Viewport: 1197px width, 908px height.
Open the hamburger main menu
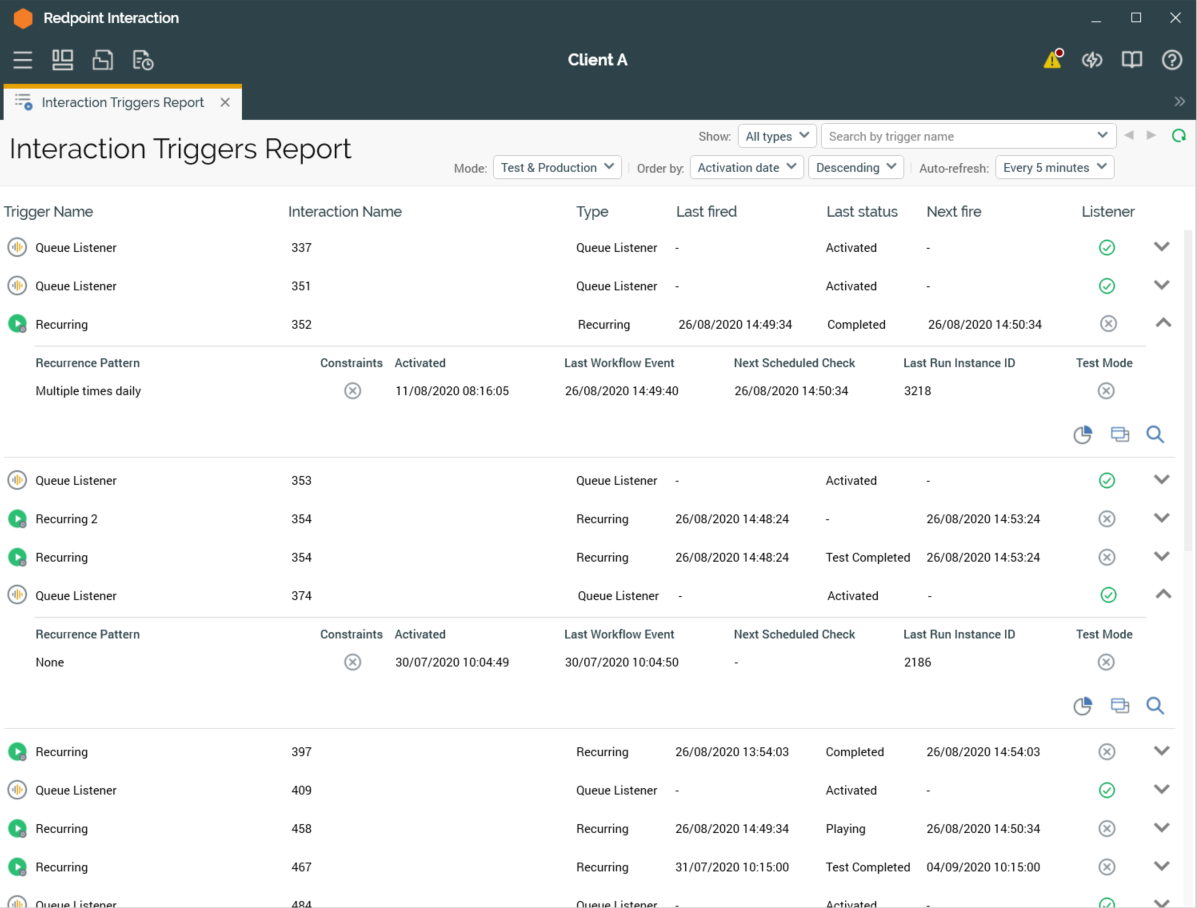[22, 60]
